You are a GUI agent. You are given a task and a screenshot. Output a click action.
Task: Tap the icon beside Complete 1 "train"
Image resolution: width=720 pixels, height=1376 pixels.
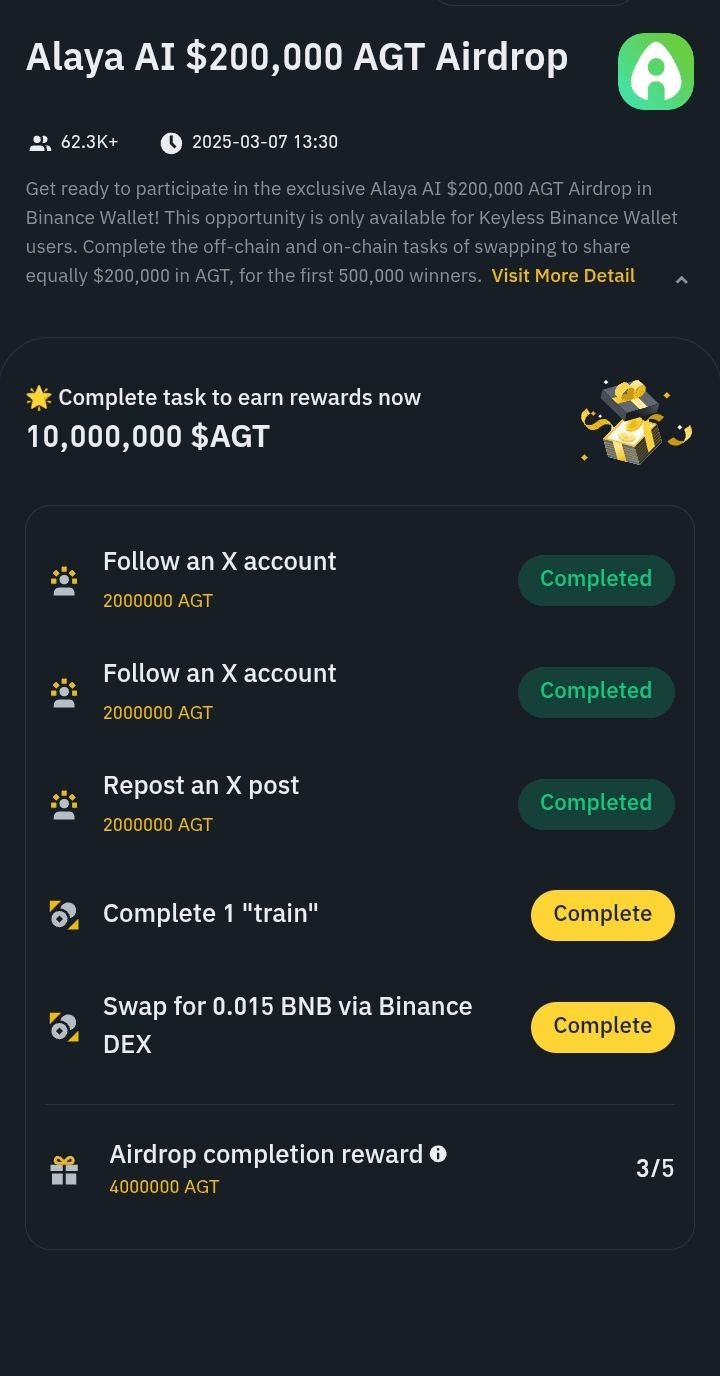tap(64, 914)
